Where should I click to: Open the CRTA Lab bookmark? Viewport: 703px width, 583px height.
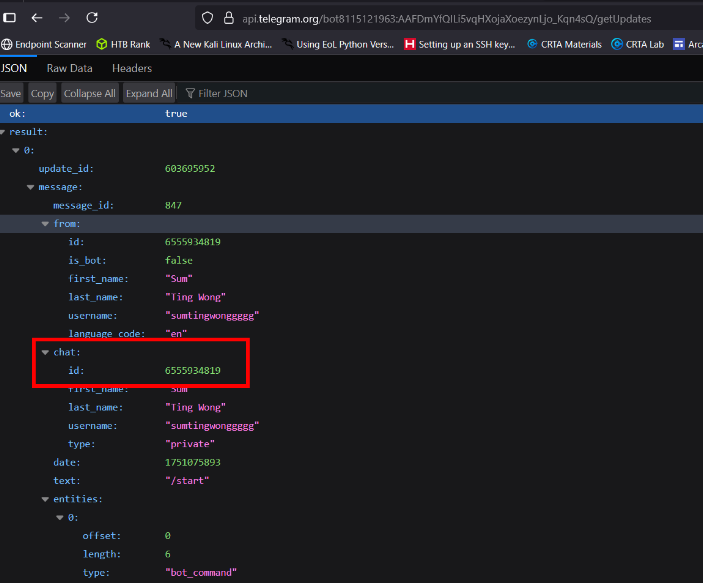point(637,44)
